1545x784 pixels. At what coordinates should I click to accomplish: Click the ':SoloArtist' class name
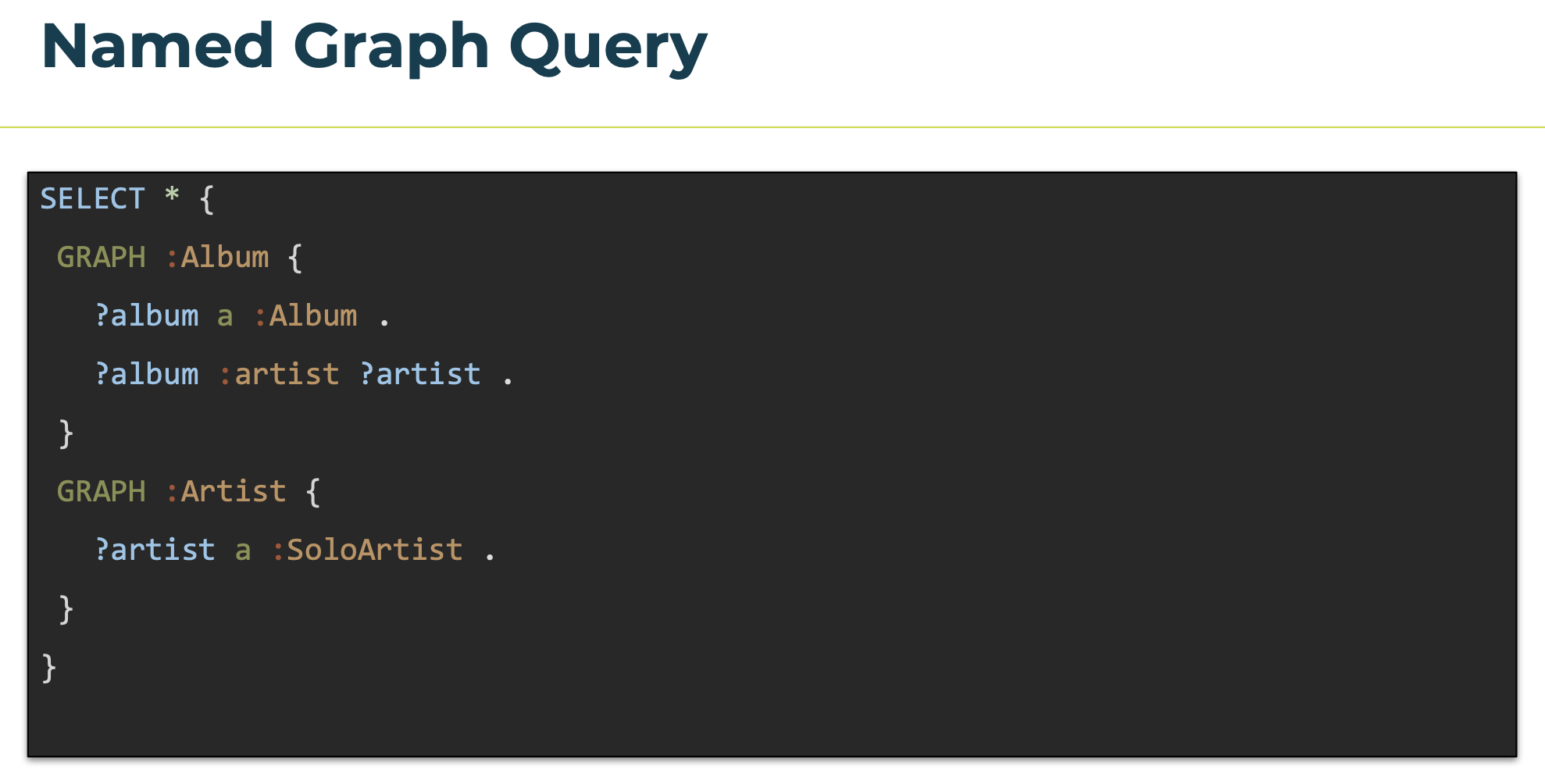(368, 550)
